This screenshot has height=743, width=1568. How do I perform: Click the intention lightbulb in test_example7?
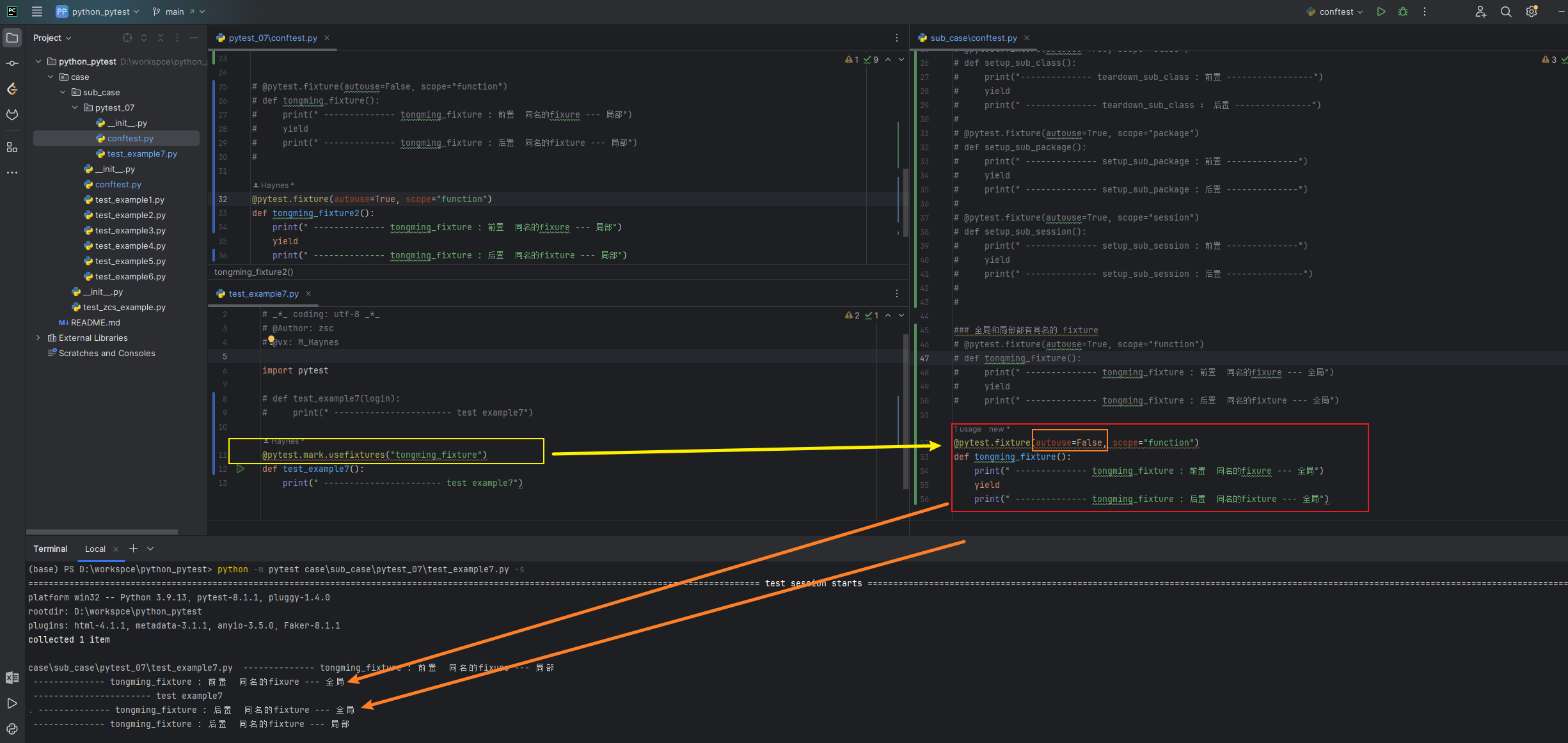[271, 340]
